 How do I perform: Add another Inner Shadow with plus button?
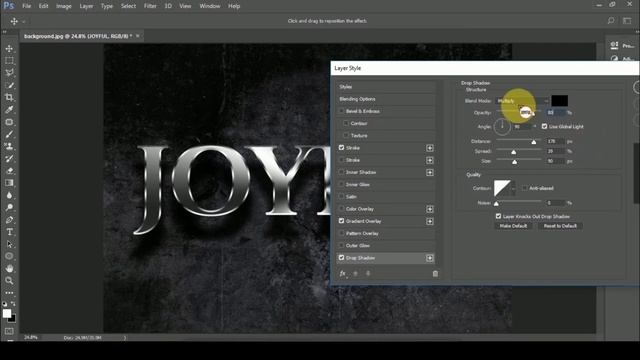[430, 173]
